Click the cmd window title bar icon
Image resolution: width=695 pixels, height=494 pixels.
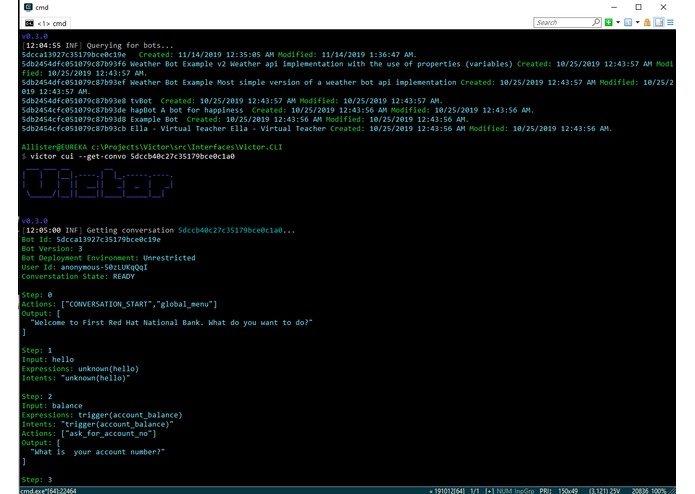pyautogui.click(x=28, y=7)
